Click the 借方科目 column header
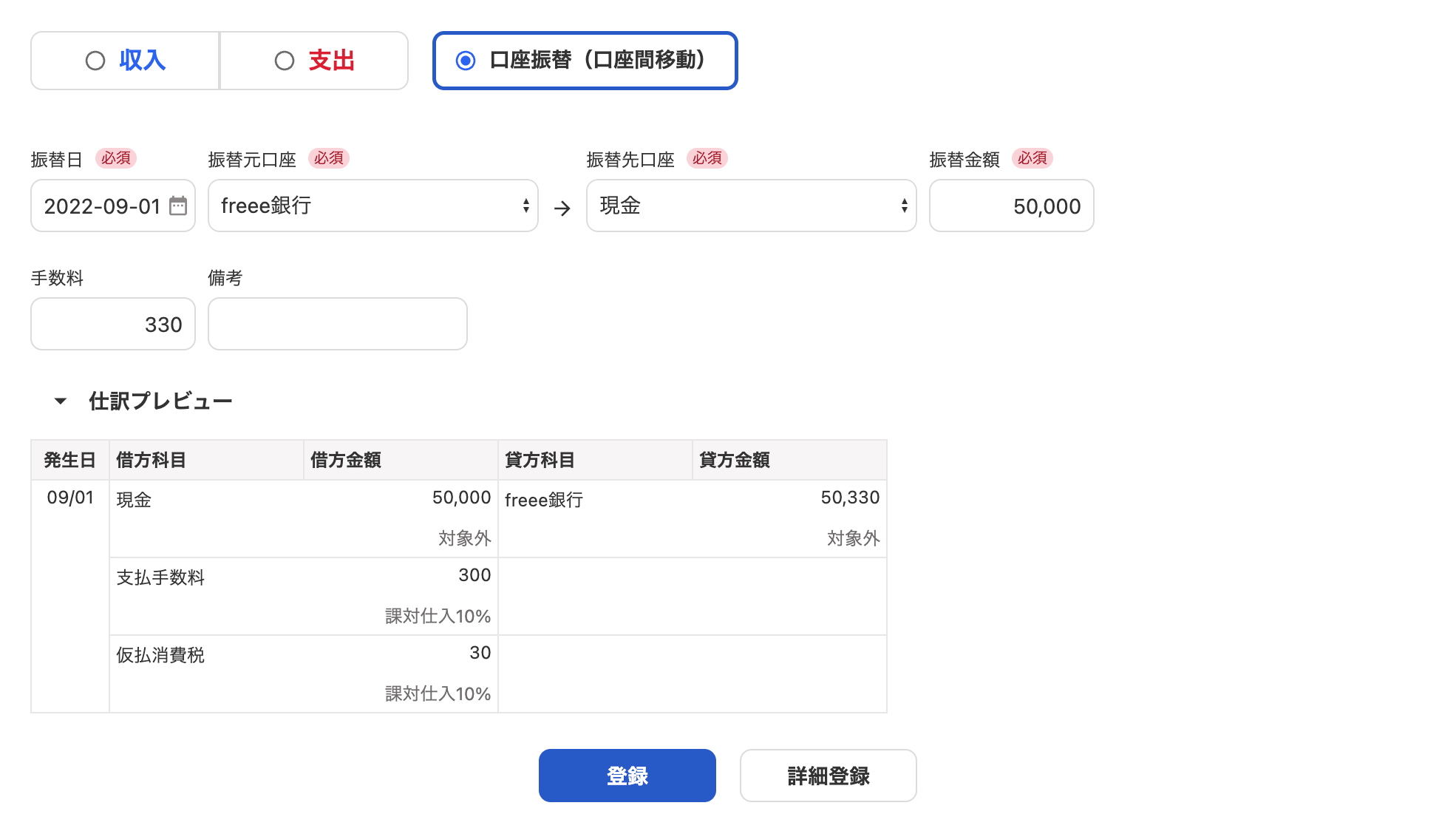1456x831 pixels. click(x=207, y=460)
